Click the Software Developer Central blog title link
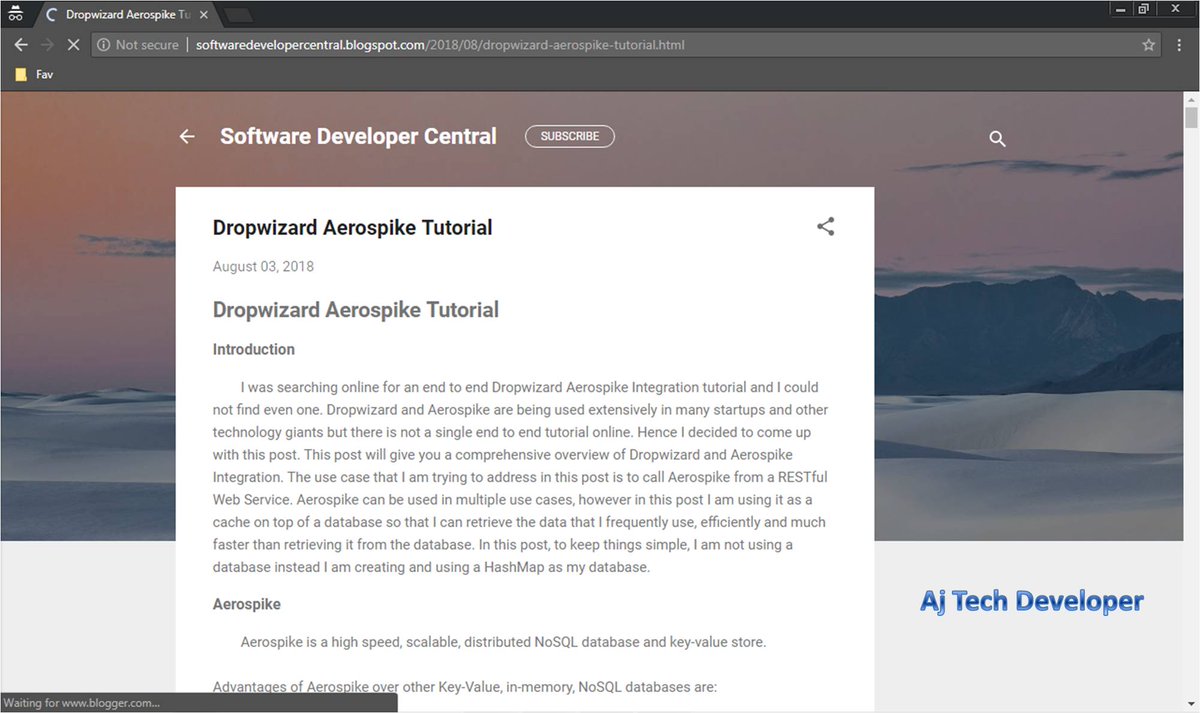This screenshot has height=713, width=1200. (x=358, y=136)
